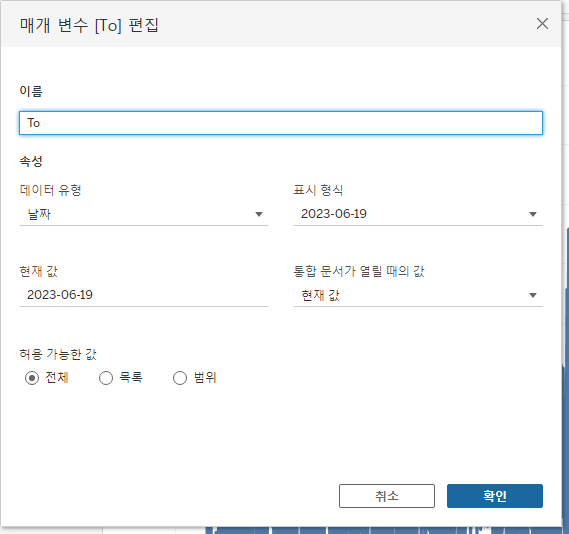Click the 데이터 유형 dropdown arrow
569x534 pixels.
[x=259, y=214]
